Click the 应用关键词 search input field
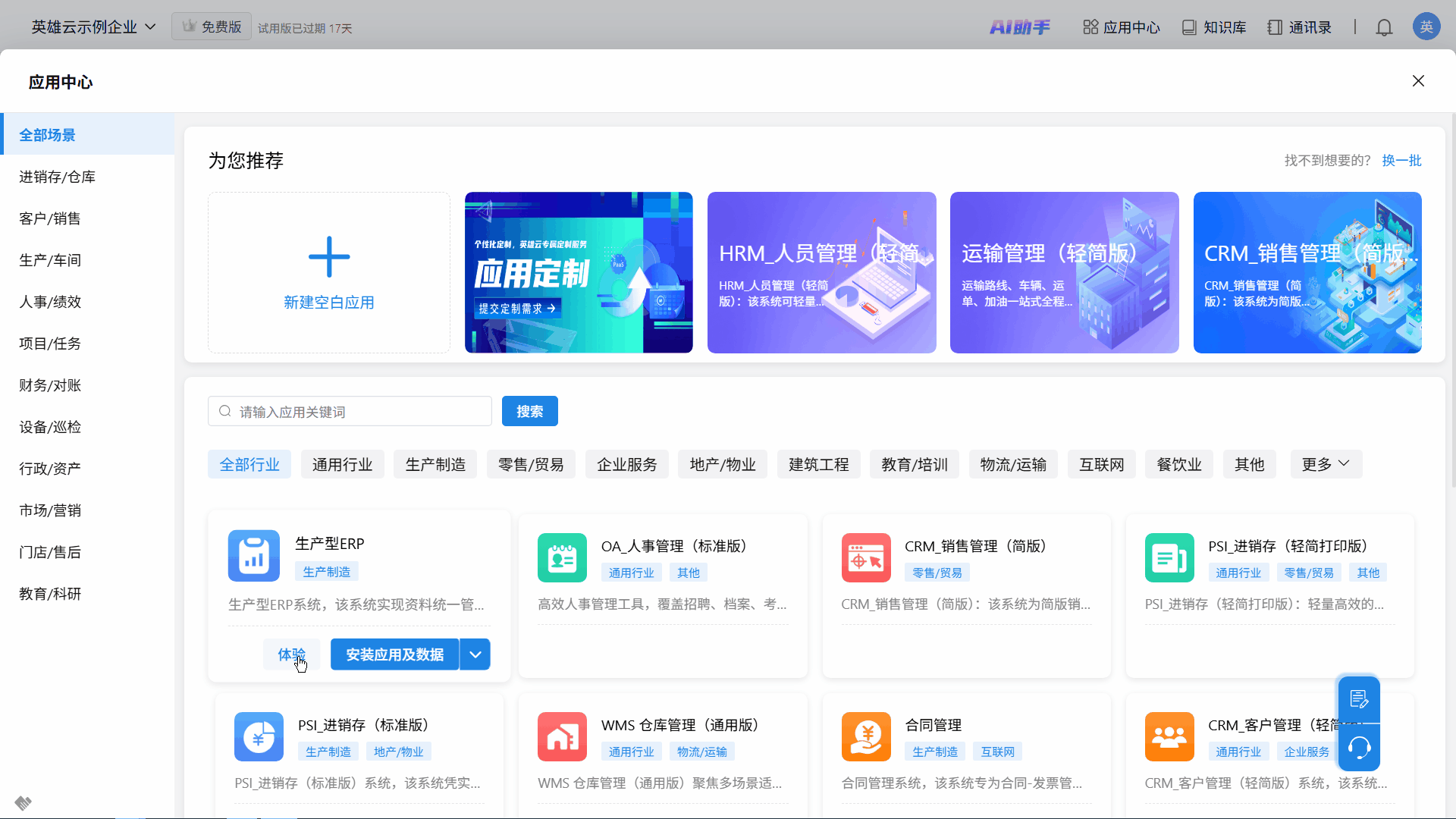Screen dimensions: 1456x819 (x=356, y=412)
